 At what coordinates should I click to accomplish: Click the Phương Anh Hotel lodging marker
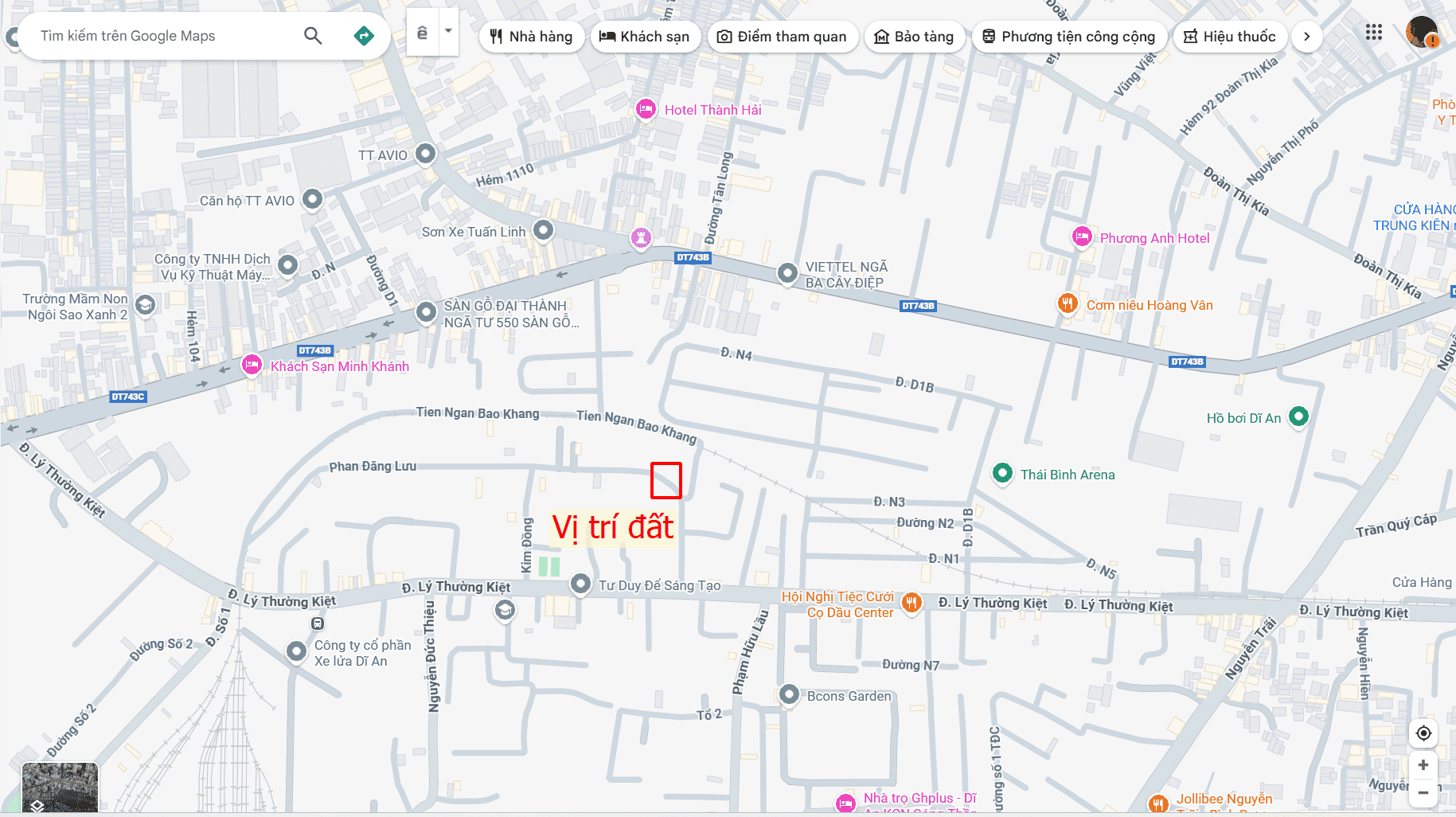(1082, 236)
